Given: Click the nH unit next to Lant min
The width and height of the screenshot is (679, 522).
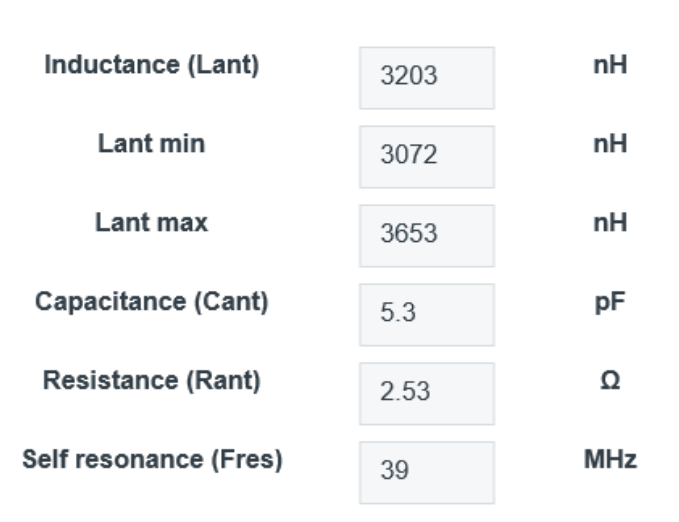Looking at the screenshot, I should pyautogui.click(x=610, y=144).
